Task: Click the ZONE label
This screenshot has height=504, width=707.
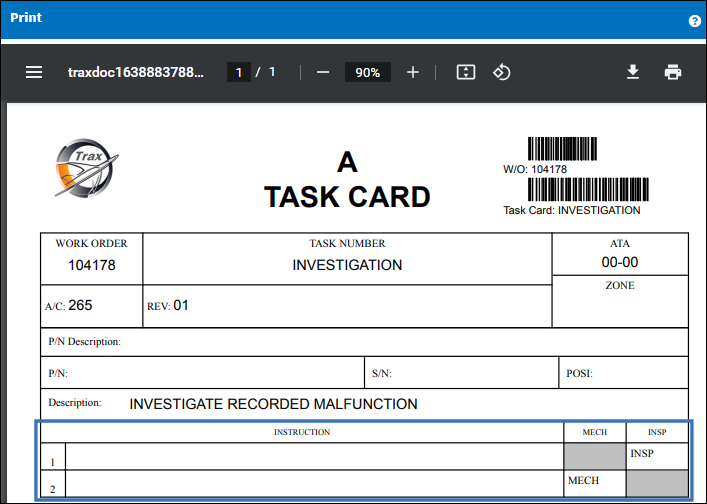Action: (620, 285)
